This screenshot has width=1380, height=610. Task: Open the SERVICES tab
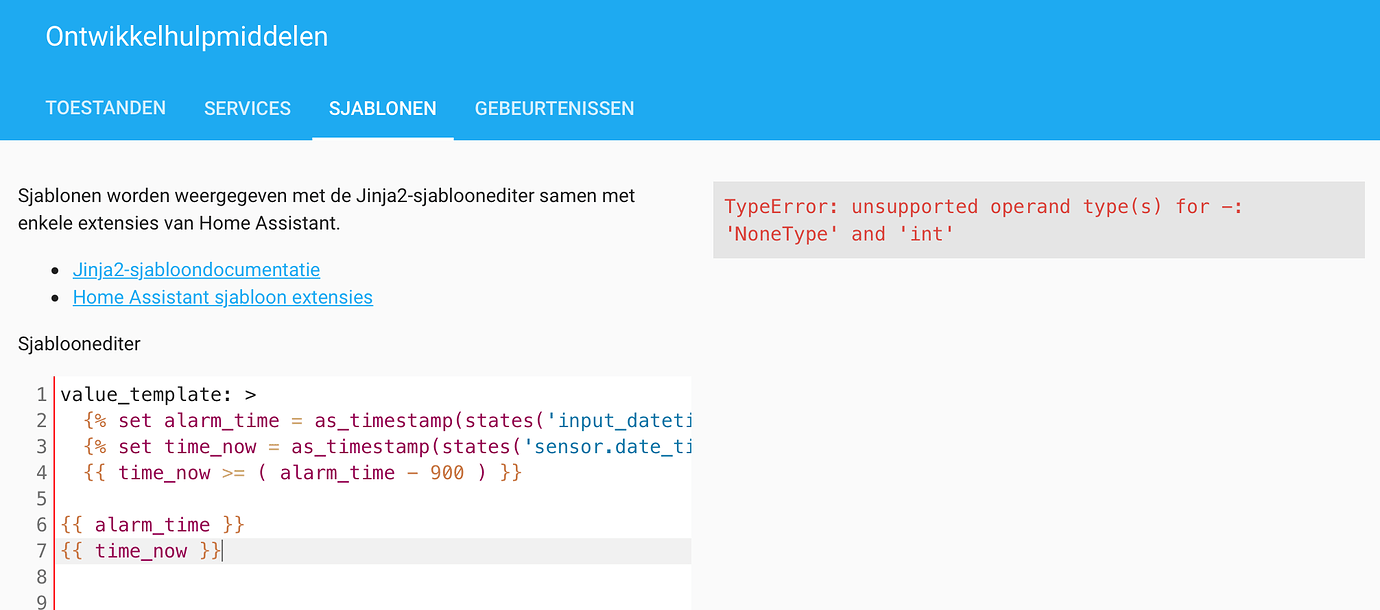[247, 108]
